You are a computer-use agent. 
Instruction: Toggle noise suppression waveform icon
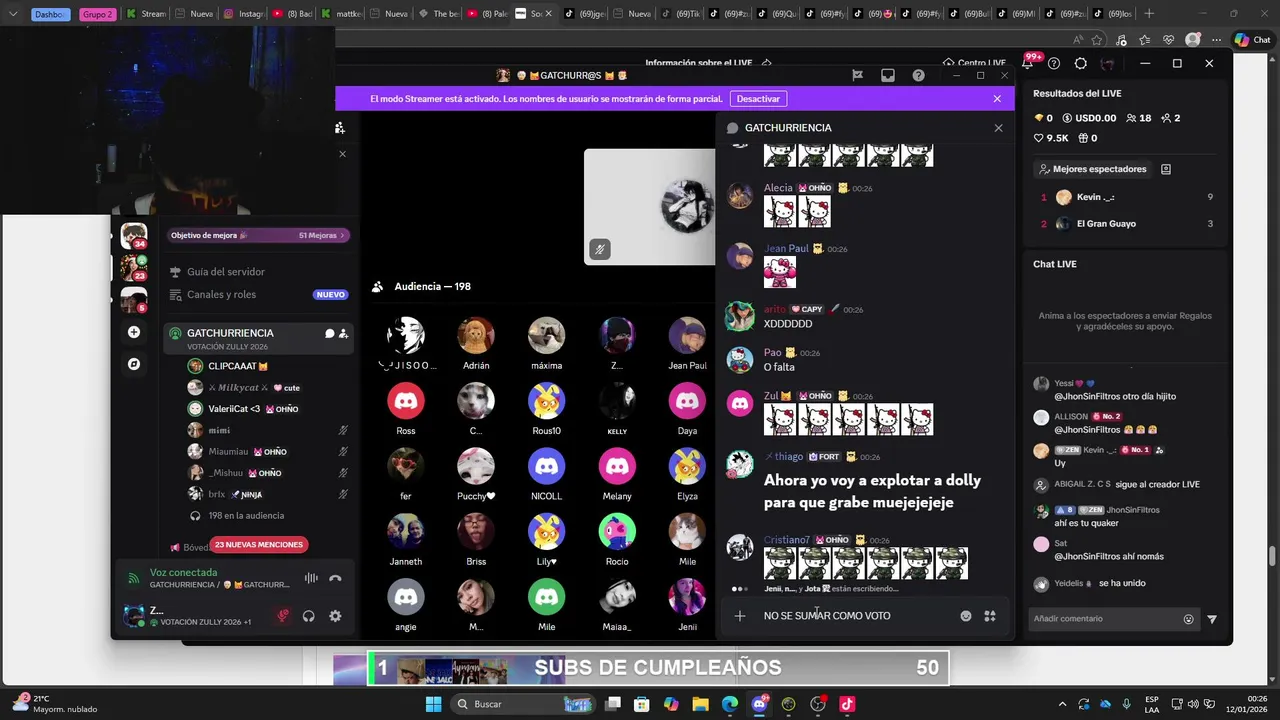coord(311,578)
